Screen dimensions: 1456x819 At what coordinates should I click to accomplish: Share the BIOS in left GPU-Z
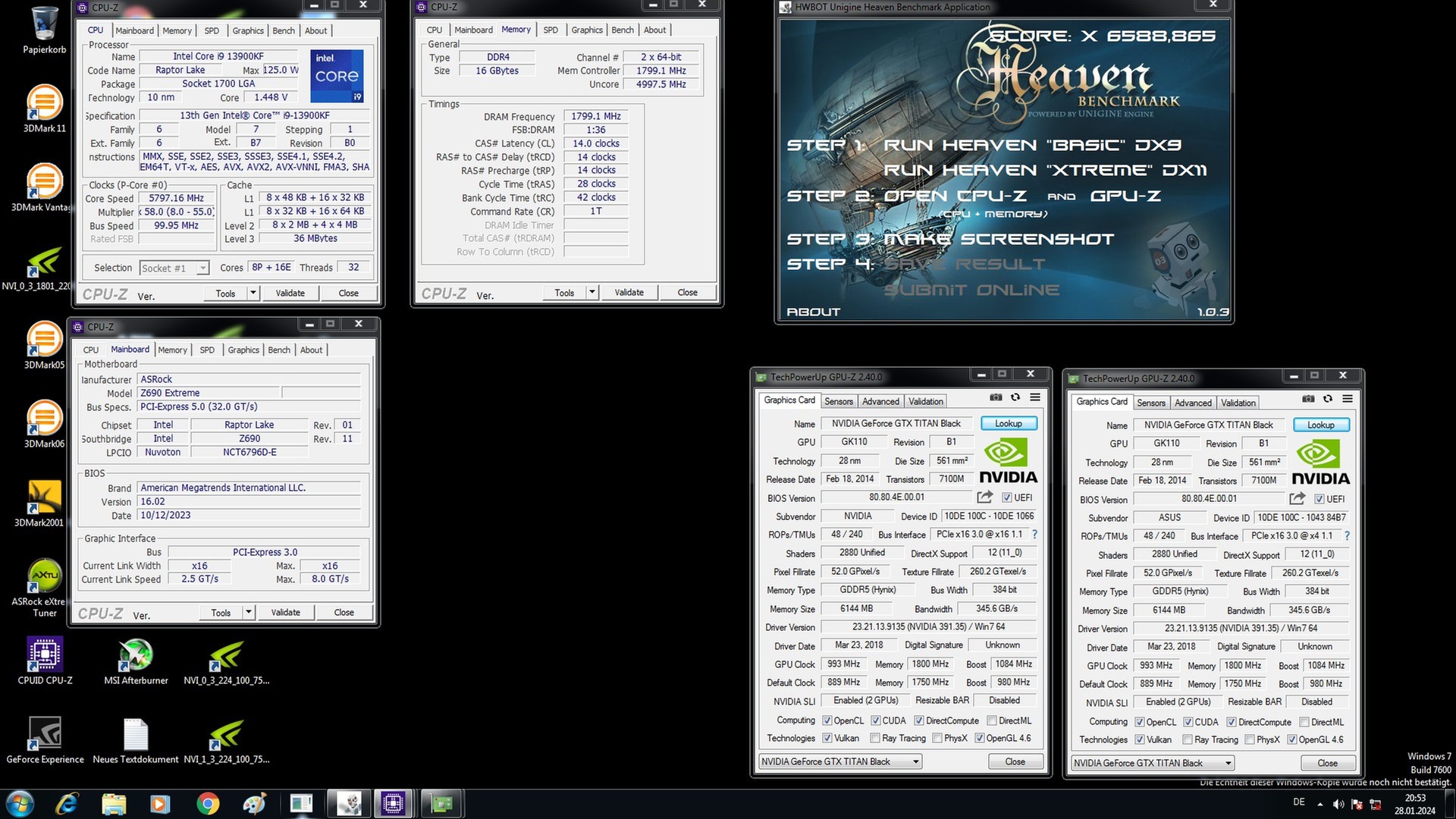pyautogui.click(x=984, y=497)
